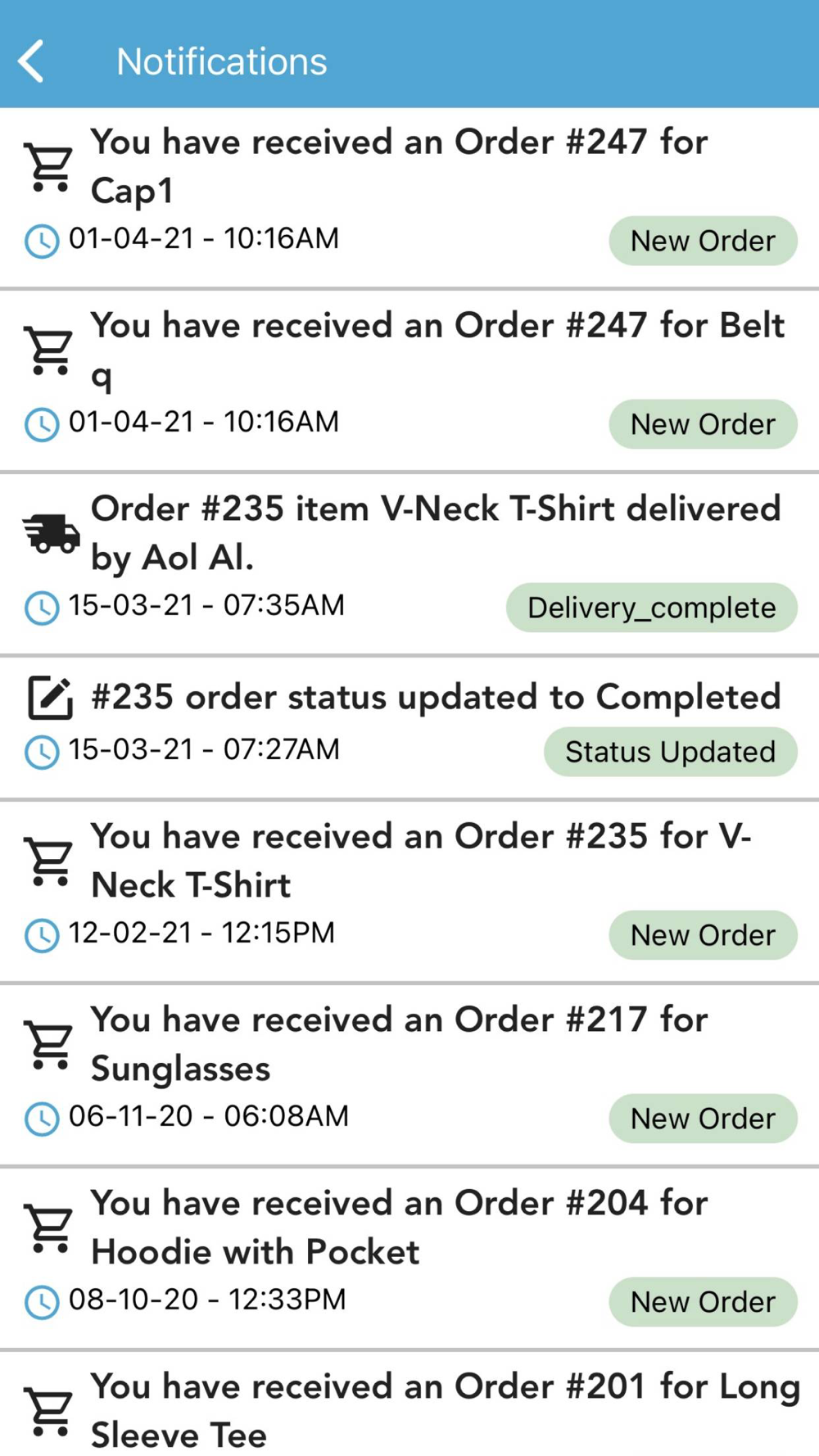Tap the delivery truck icon for Order #235
This screenshot has width=819, height=1456.
(x=51, y=534)
